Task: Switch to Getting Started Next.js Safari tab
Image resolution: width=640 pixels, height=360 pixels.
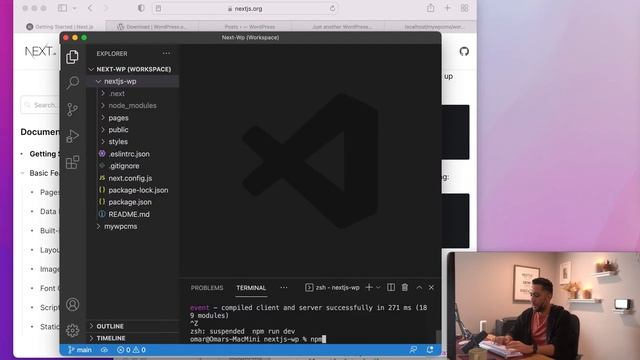Action: click(60, 27)
